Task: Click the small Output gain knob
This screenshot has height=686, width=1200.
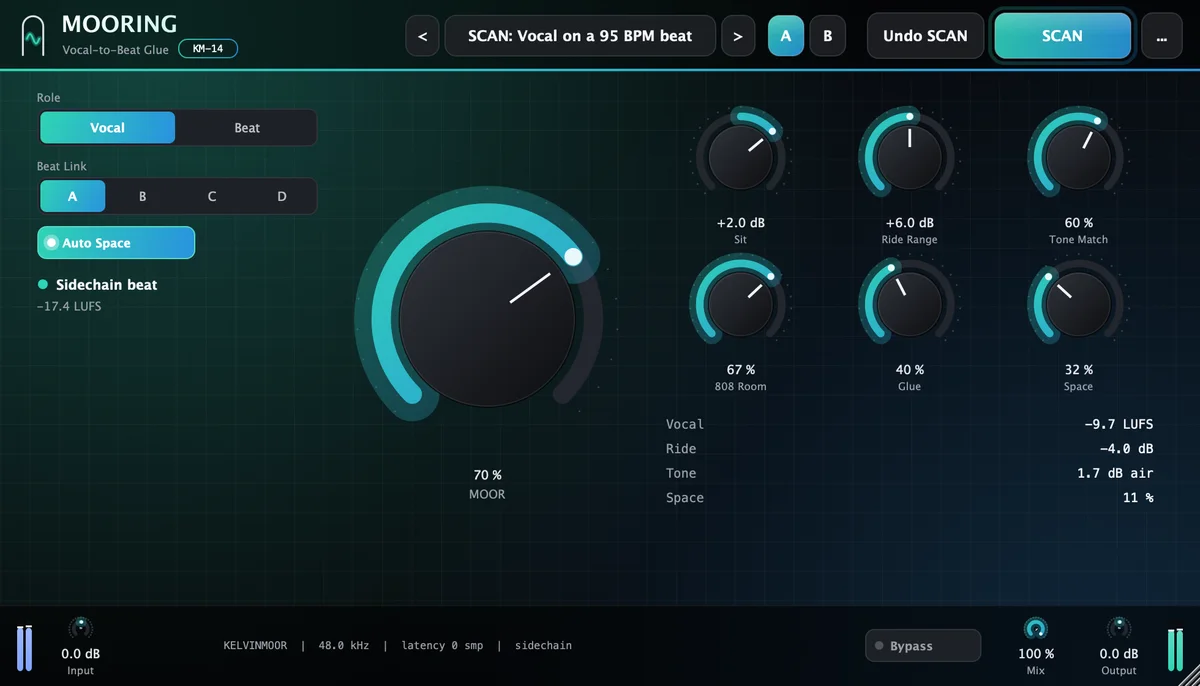Action: pos(1119,628)
